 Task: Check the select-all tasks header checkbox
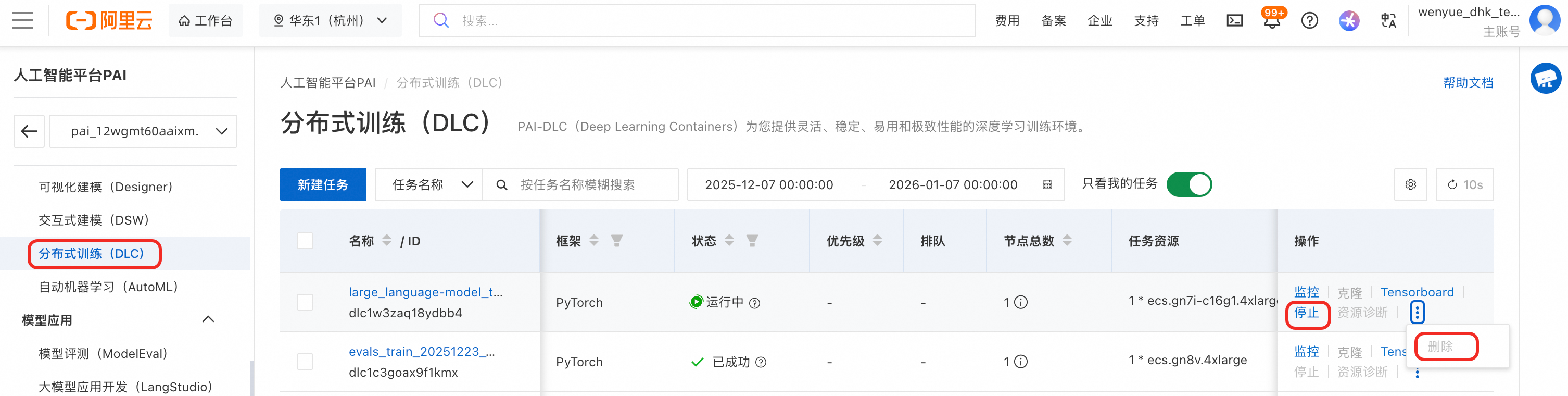(x=305, y=241)
